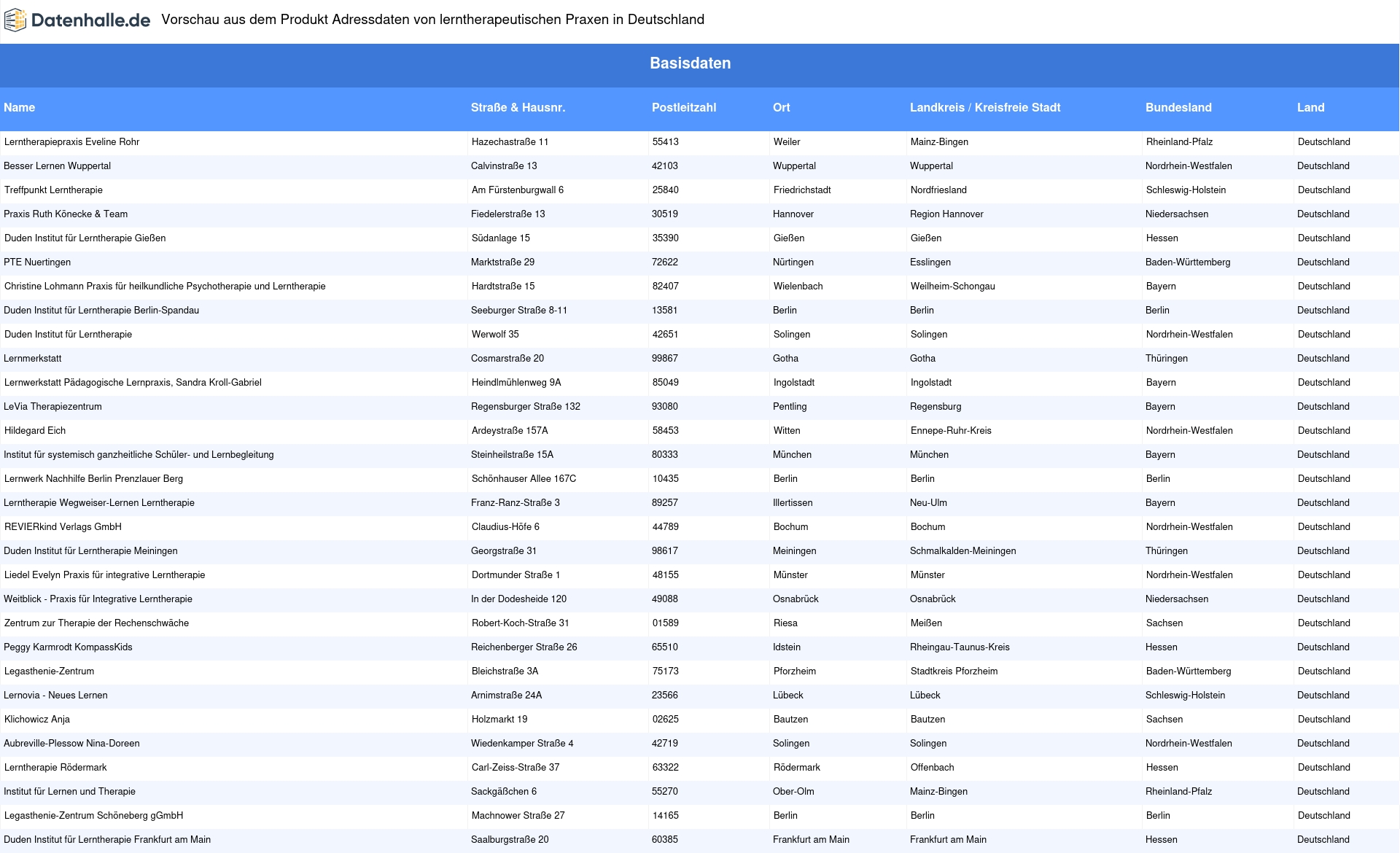
Task: Click the Idstein town cell
Action: 787,647
